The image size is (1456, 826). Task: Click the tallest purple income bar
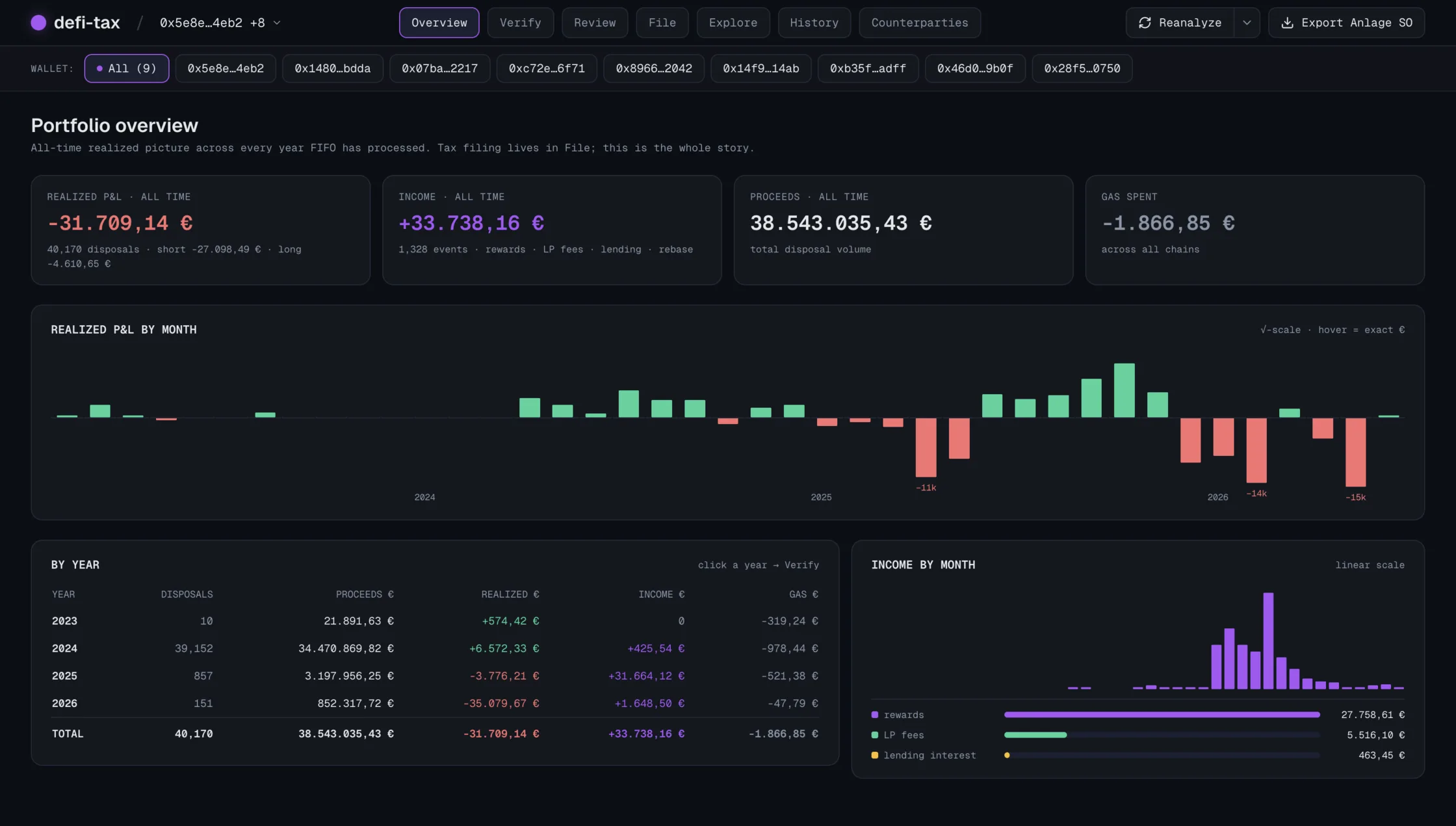tap(1268, 641)
